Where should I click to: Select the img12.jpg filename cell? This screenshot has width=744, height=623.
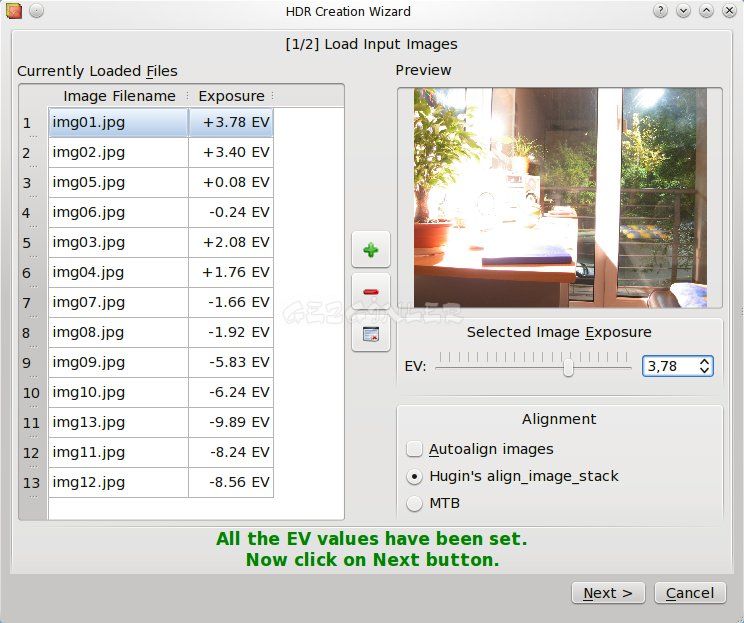coord(119,482)
